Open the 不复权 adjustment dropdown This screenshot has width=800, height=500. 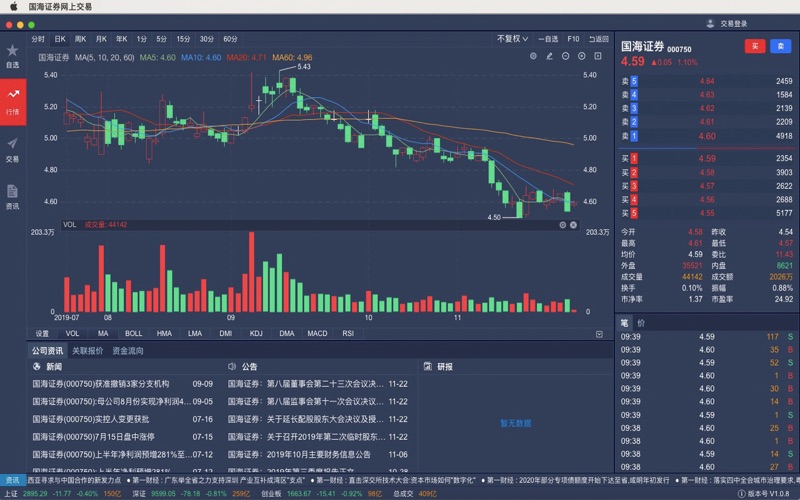pos(512,39)
